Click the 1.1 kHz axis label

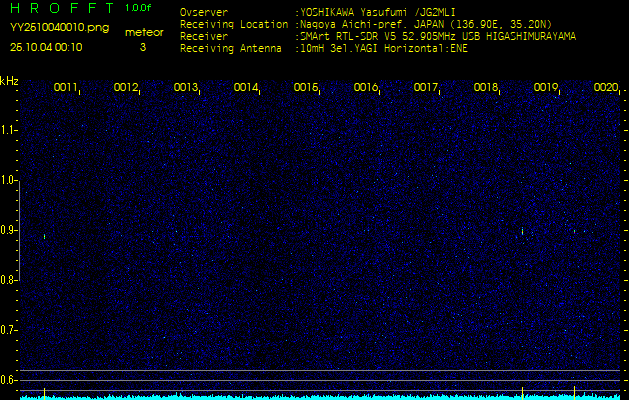pyautogui.click(x=9, y=130)
